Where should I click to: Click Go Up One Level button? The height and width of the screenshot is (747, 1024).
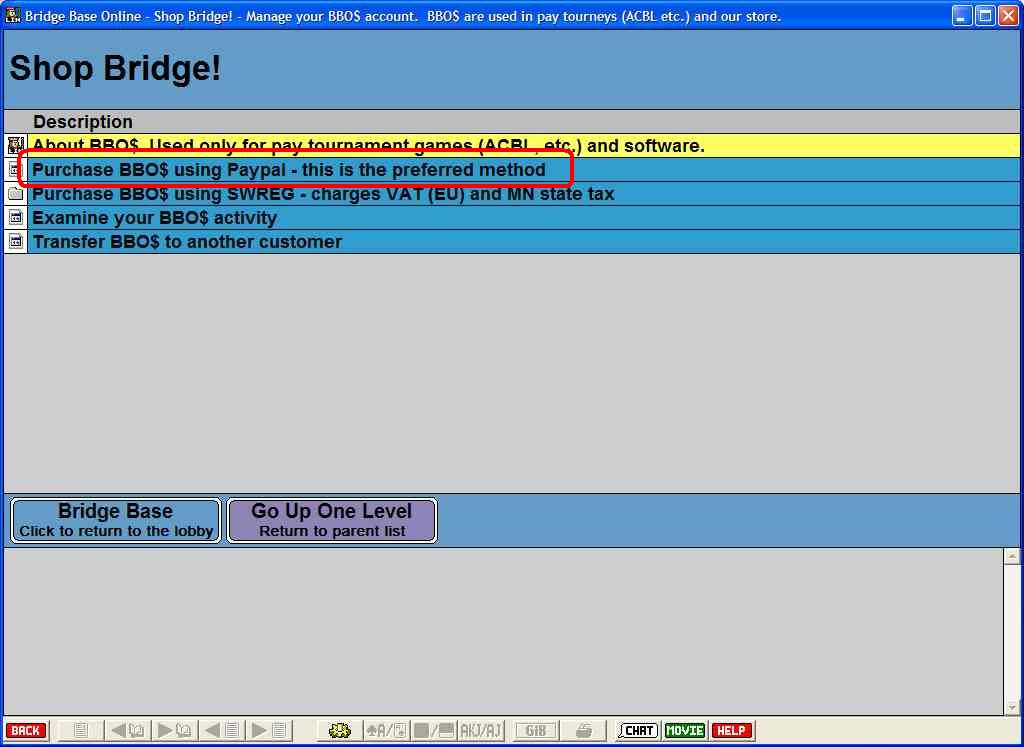pyautogui.click(x=332, y=520)
